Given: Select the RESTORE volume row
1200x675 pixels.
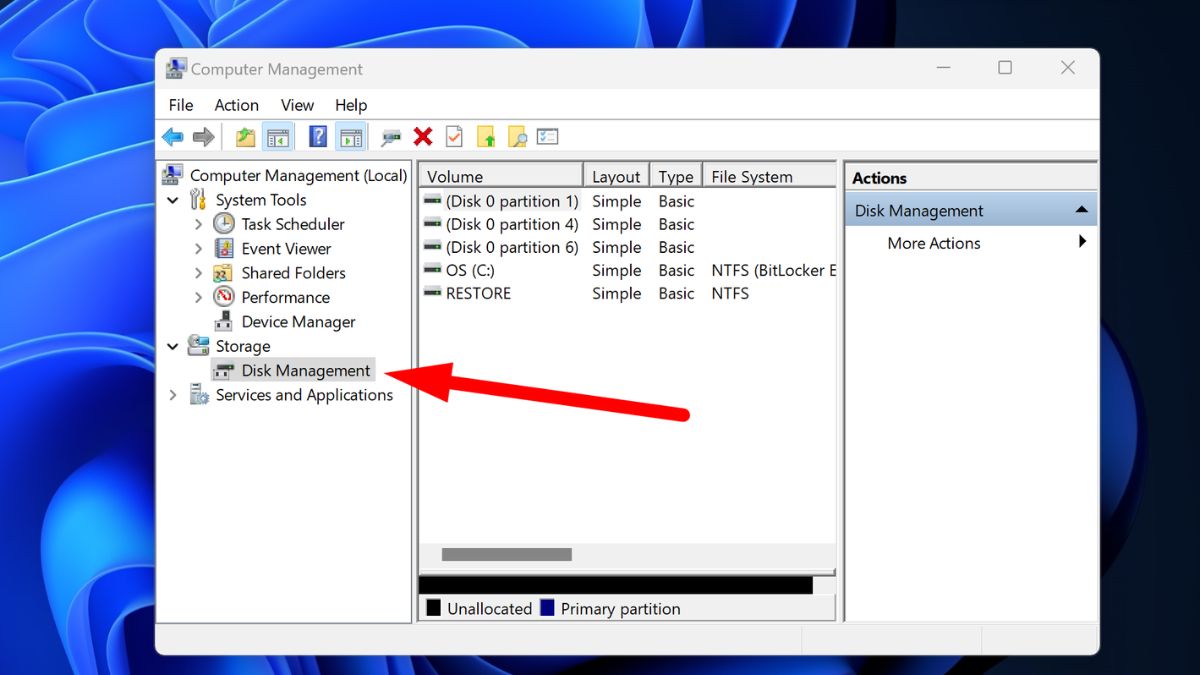Looking at the screenshot, I should point(628,293).
